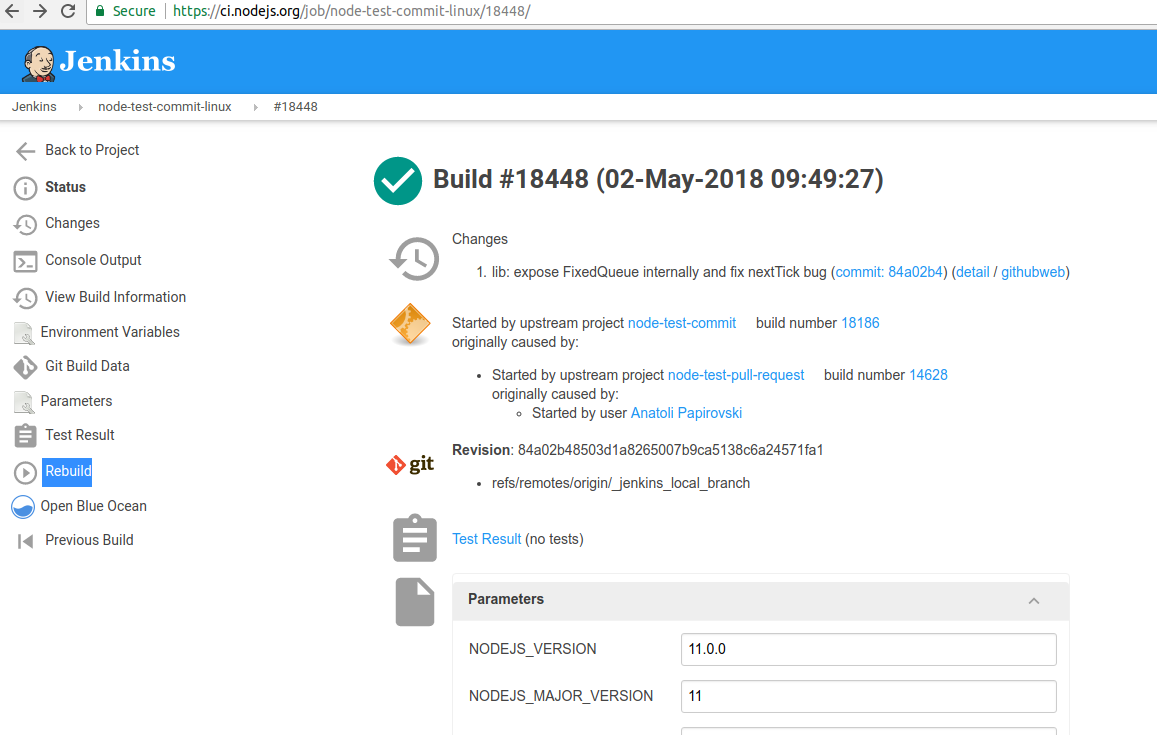Viewport: 1157px width, 735px height.
Task: Expand breadcrumb arrow after node-test-commit-linux
Action: [x=255, y=108]
